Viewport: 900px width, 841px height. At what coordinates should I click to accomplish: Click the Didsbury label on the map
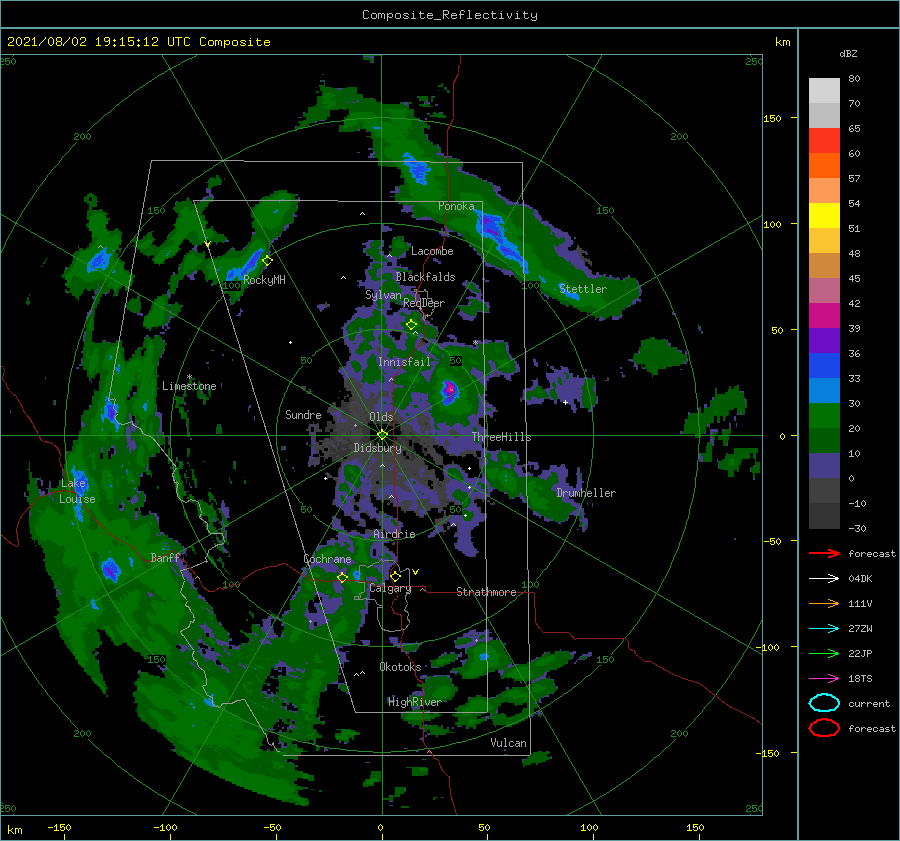(x=378, y=448)
